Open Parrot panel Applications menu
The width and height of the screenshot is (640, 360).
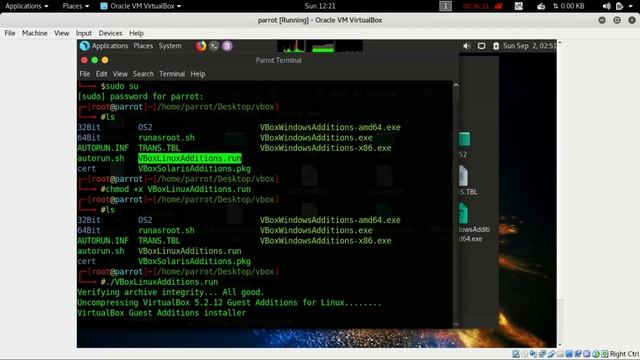(x=110, y=46)
